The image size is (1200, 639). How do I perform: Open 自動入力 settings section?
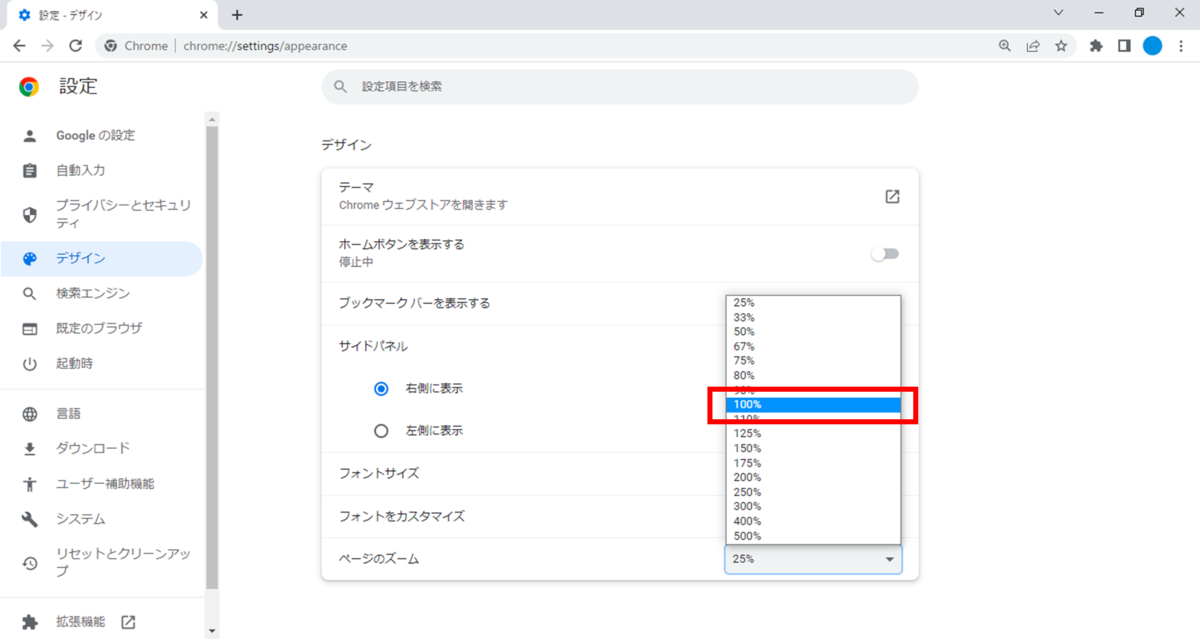click(102, 171)
